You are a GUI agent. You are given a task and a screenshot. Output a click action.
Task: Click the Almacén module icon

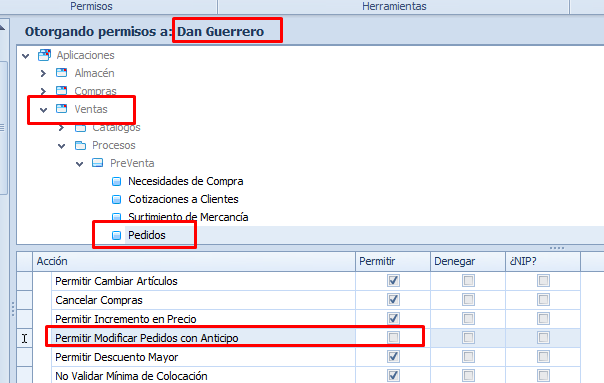[x=62, y=73]
